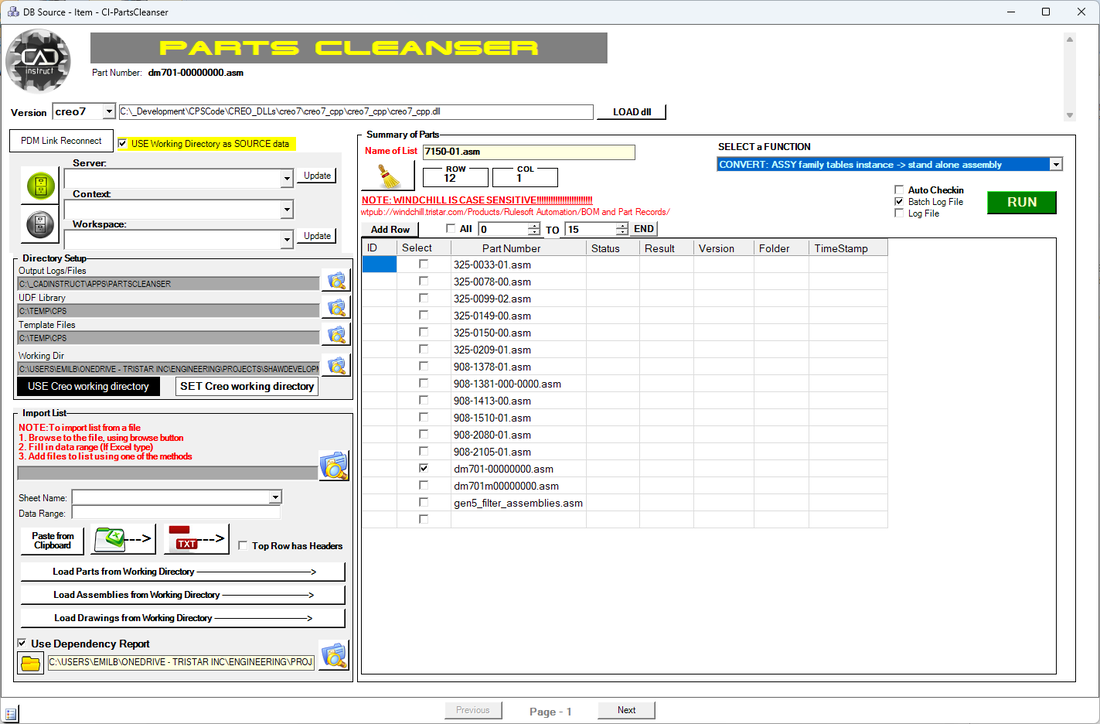
Task: Open the SELECT a FUNCTION dropdown
Action: (1055, 164)
